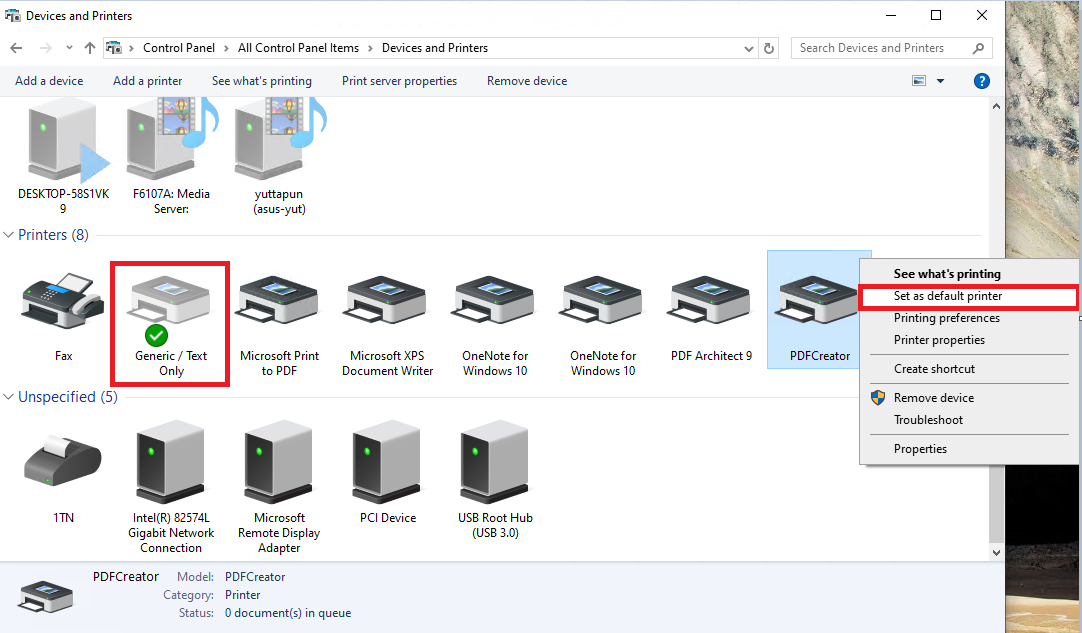Select Troubleshoot from the context menu
Image resolution: width=1082 pixels, height=633 pixels.
928,420
